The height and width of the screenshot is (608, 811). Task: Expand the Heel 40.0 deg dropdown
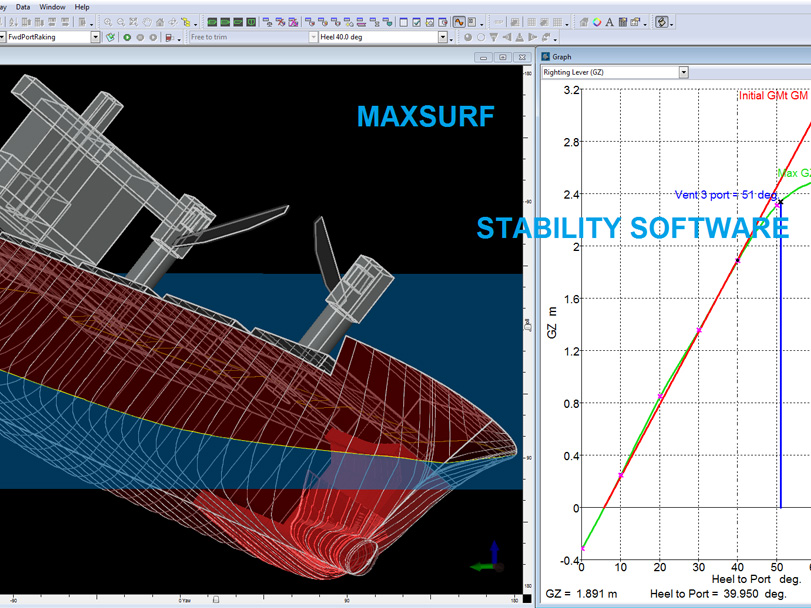click(x=442, y=37)
